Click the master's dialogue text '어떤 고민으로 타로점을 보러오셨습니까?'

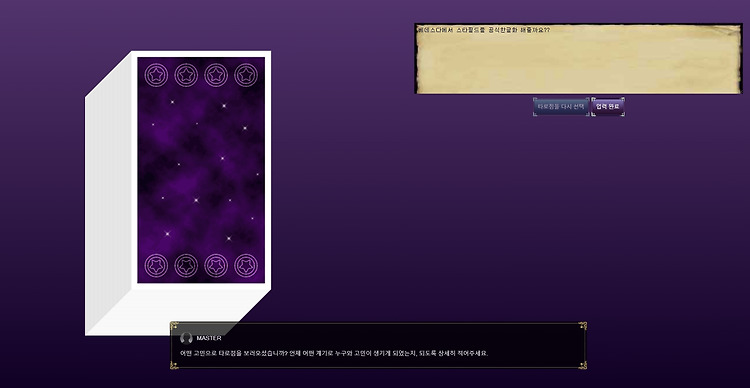pos(233,354)
